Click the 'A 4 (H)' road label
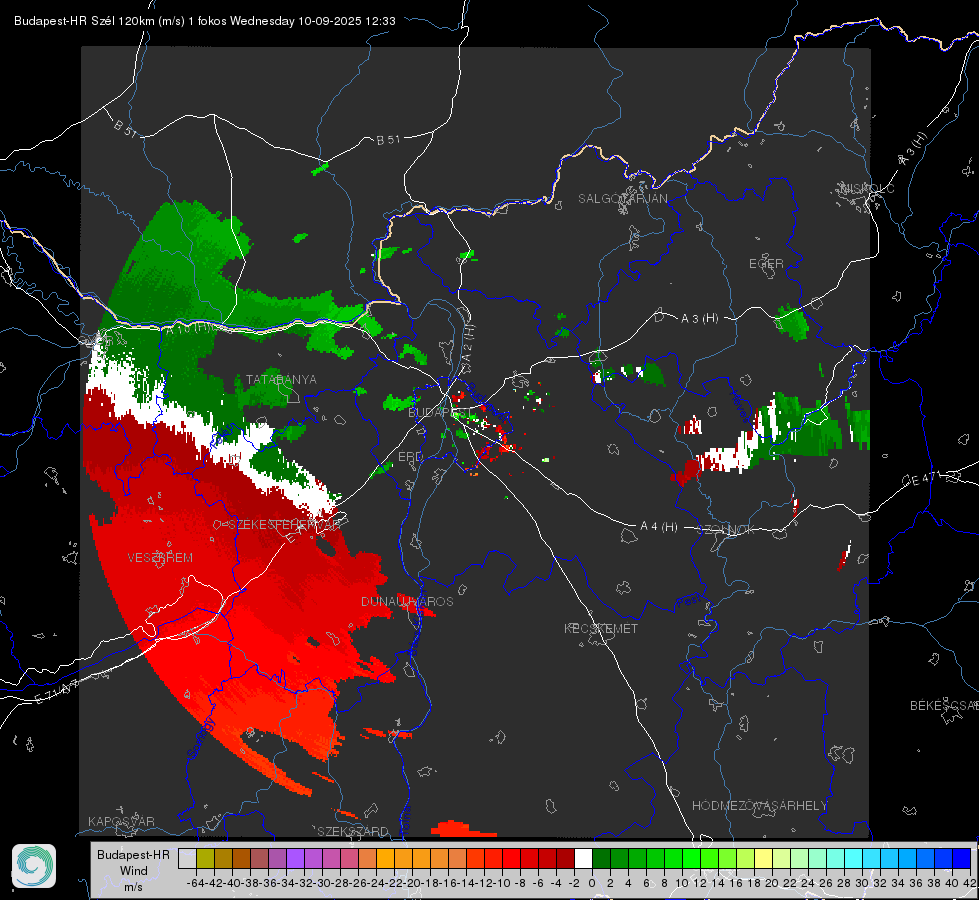Viewport: 979px width, 900px height. pyautogui.click(x=659, y=527)
